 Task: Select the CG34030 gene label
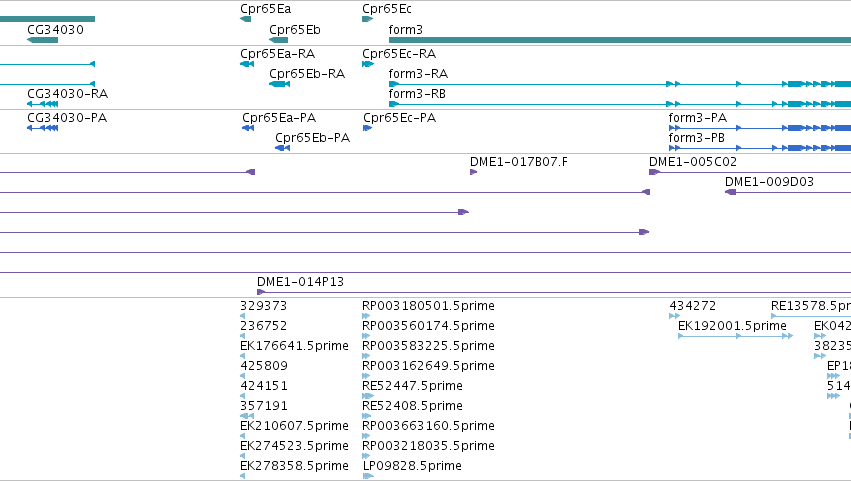(55, 30)
